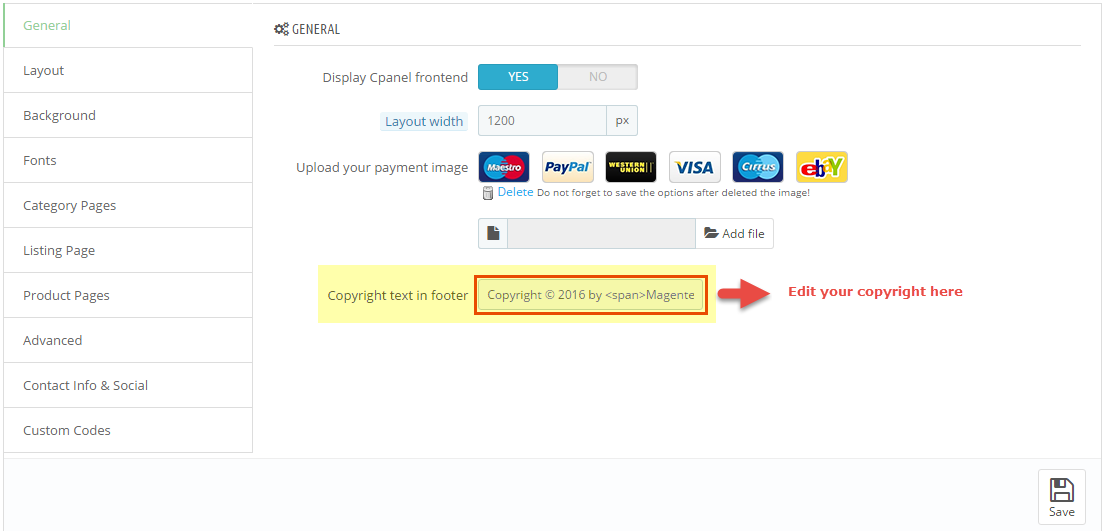This screenshot has width=1106, height=531.
Task: Click the Cirrus card icon
Action: coord(758,167)
